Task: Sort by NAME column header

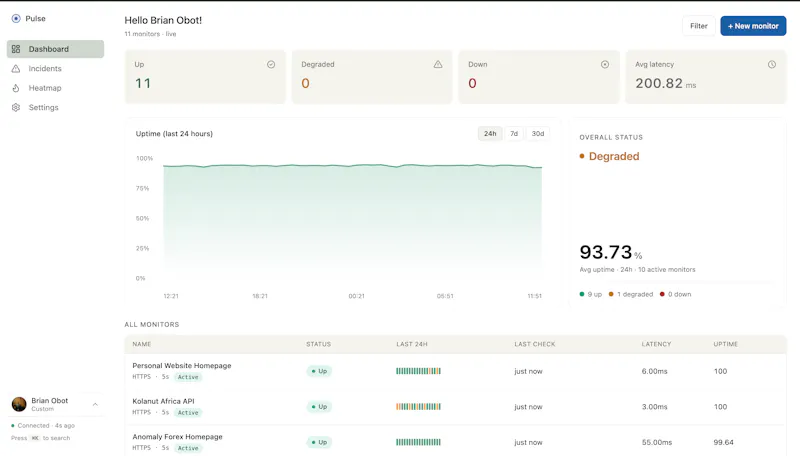Action: tap(142, 344)
